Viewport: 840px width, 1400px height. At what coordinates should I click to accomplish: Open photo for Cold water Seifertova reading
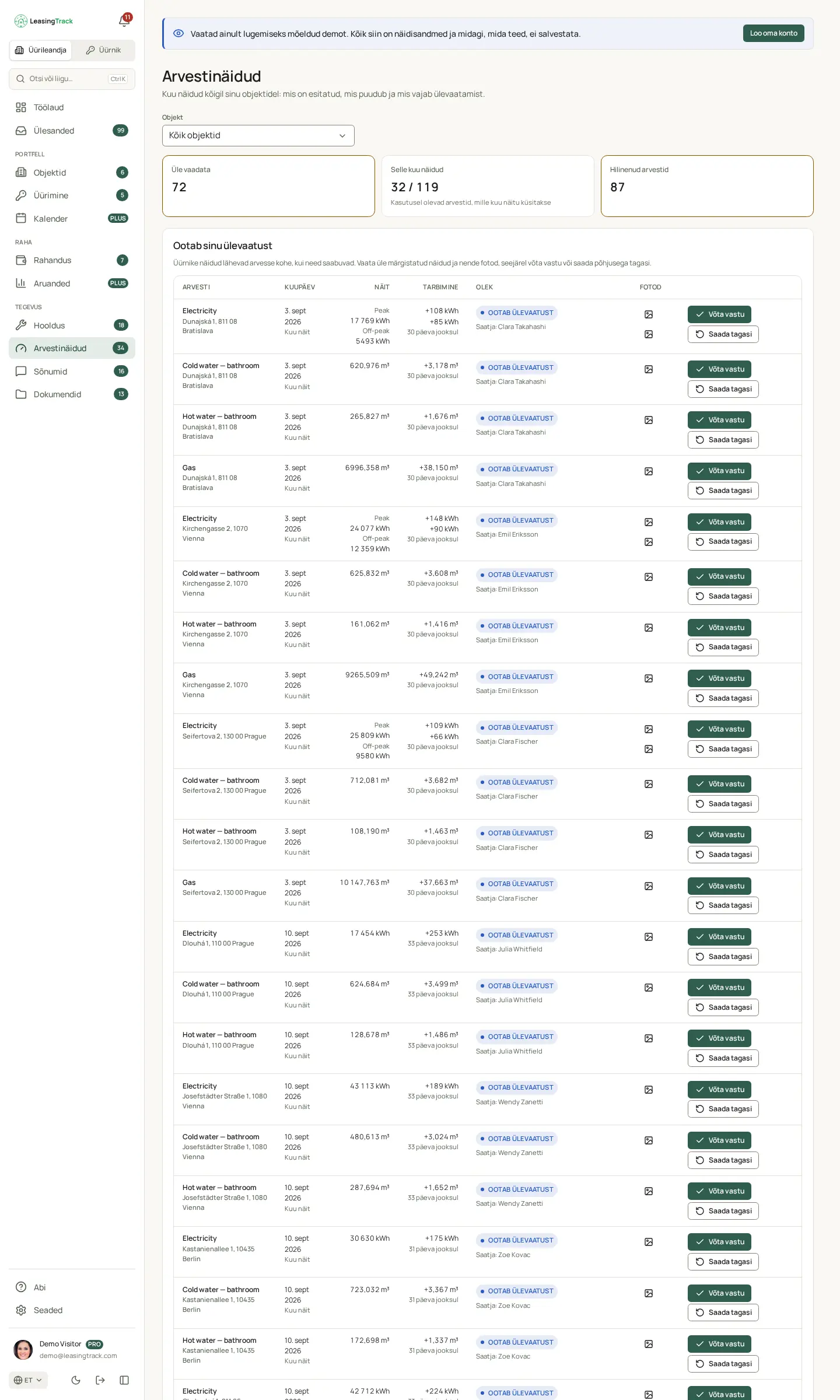tap(649, 784)
